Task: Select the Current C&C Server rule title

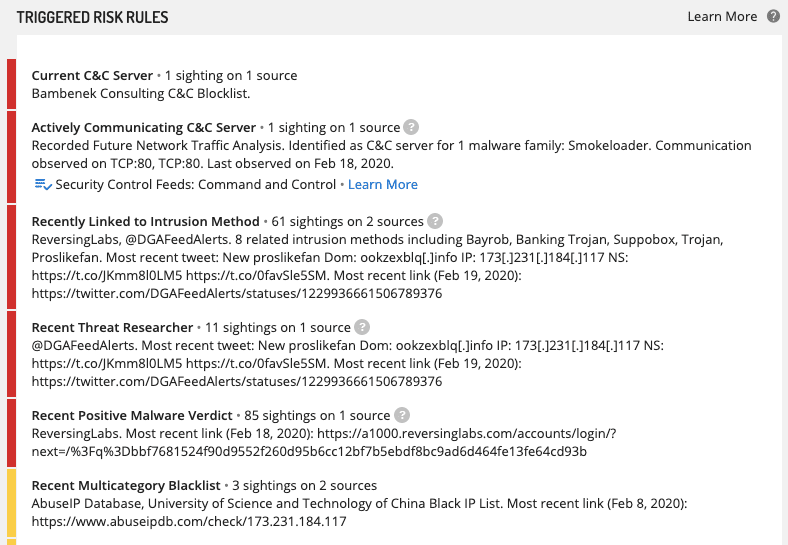Action: [x=92, y=75]
